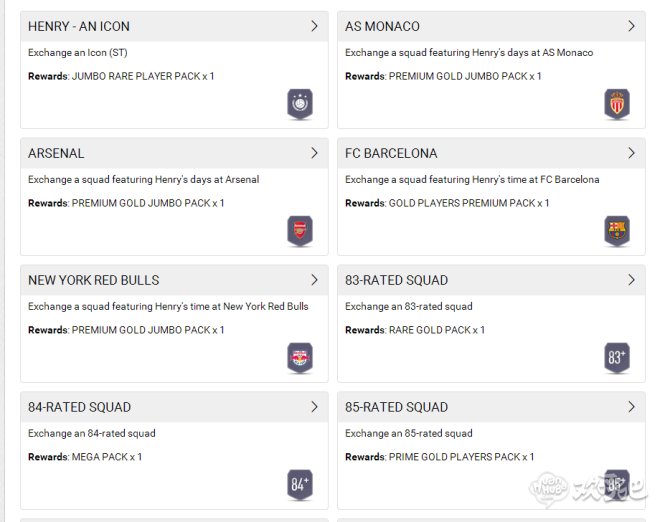Expand the Henry - An Icon challenge chevron
Image resolution: width=660 pixels, height=522 pixels.
(x=314, y=26)
